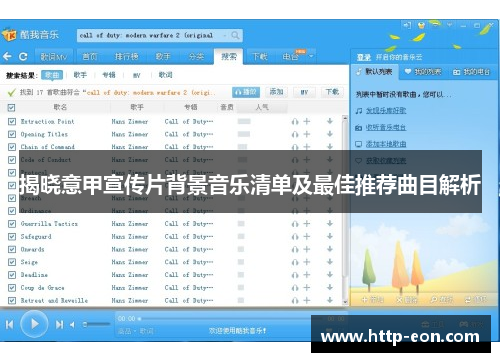Play Extraction Point with its headphone icon
The height and width of the screenshot is (362, 500).
tap(295, 122)
